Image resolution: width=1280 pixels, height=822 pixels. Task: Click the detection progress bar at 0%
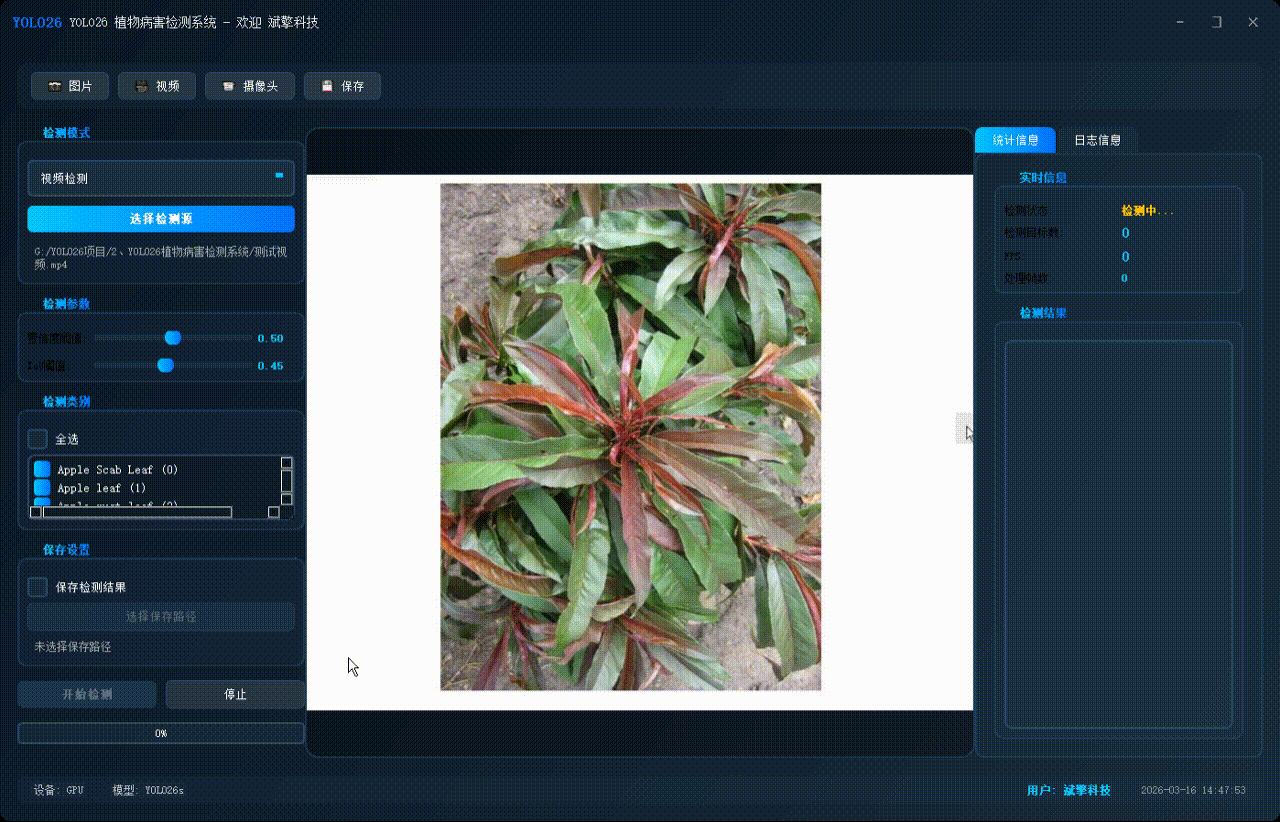click(161, 733)
